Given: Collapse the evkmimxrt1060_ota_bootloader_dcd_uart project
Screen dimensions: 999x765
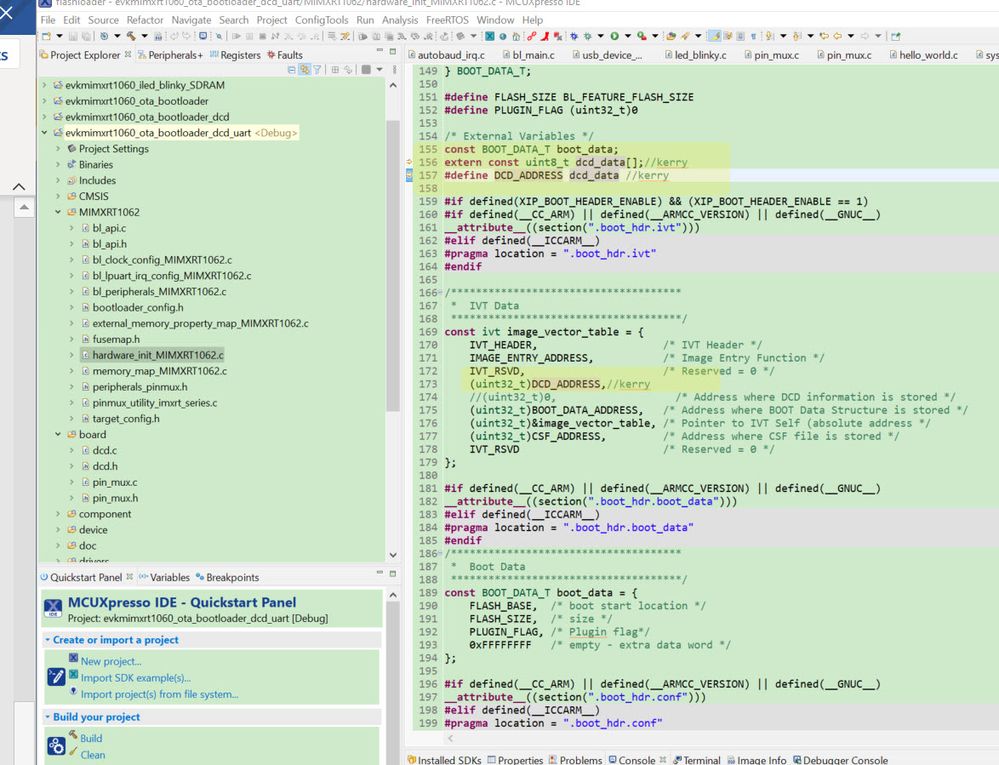Looking at the screenshot, I should [x=44, y=133].
